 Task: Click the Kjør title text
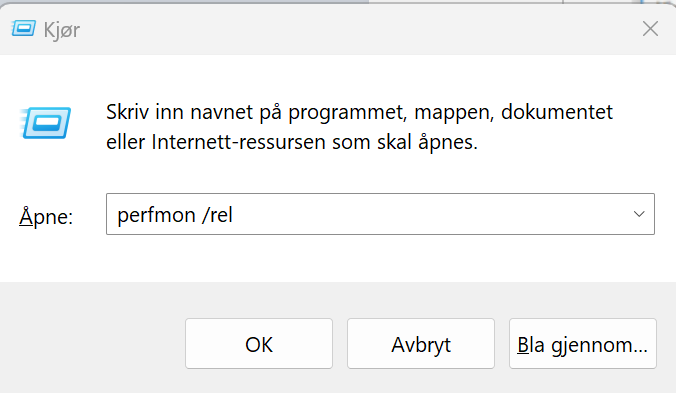(x=62, y=30)
